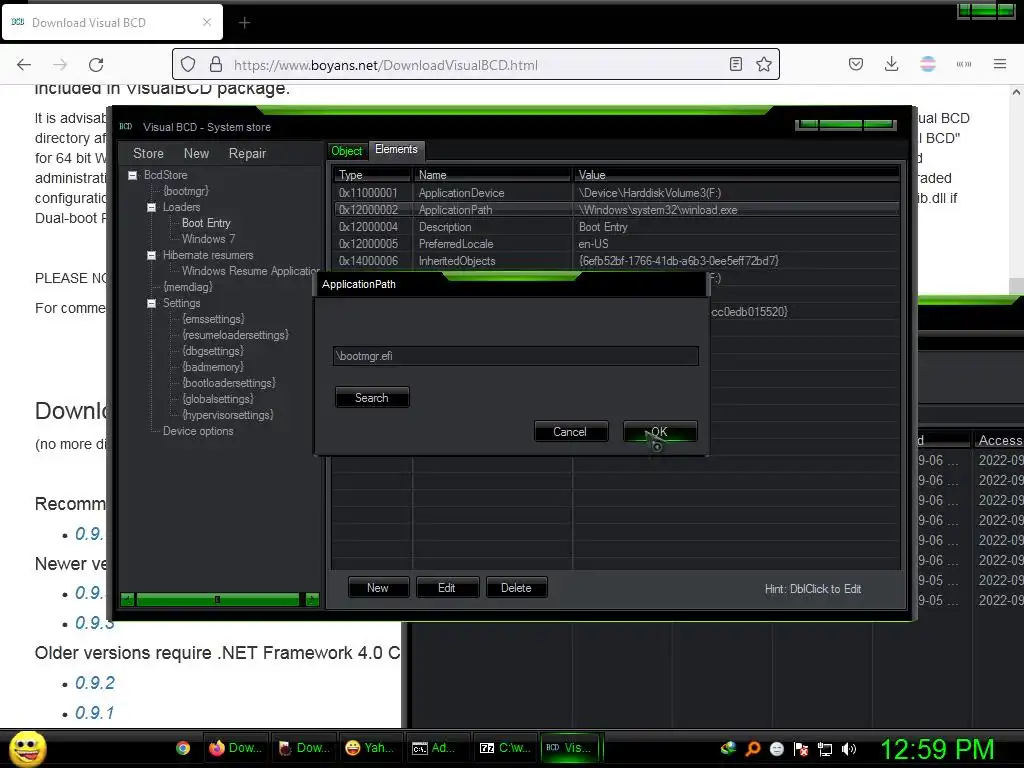Select Windows Resume Application entry

point(251,271)
